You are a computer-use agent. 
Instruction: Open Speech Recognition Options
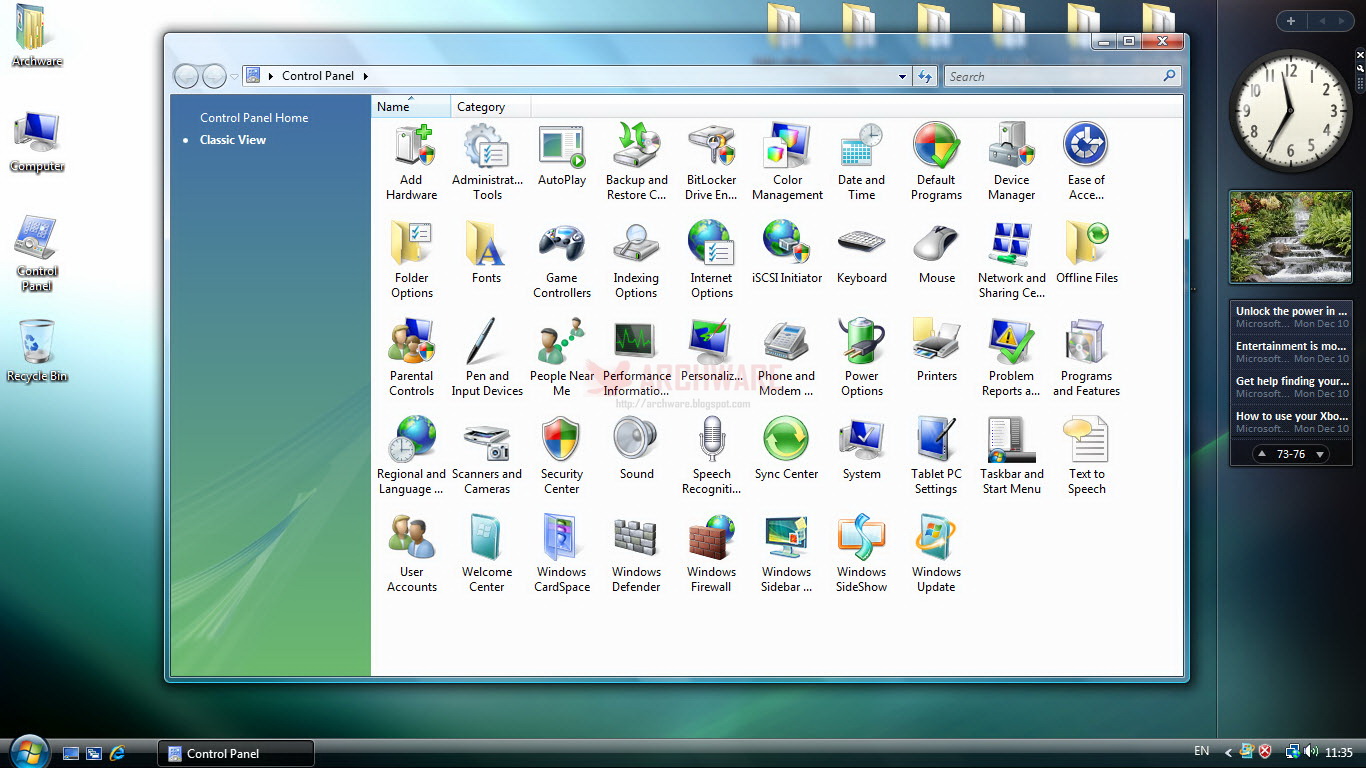click(712, 456)
